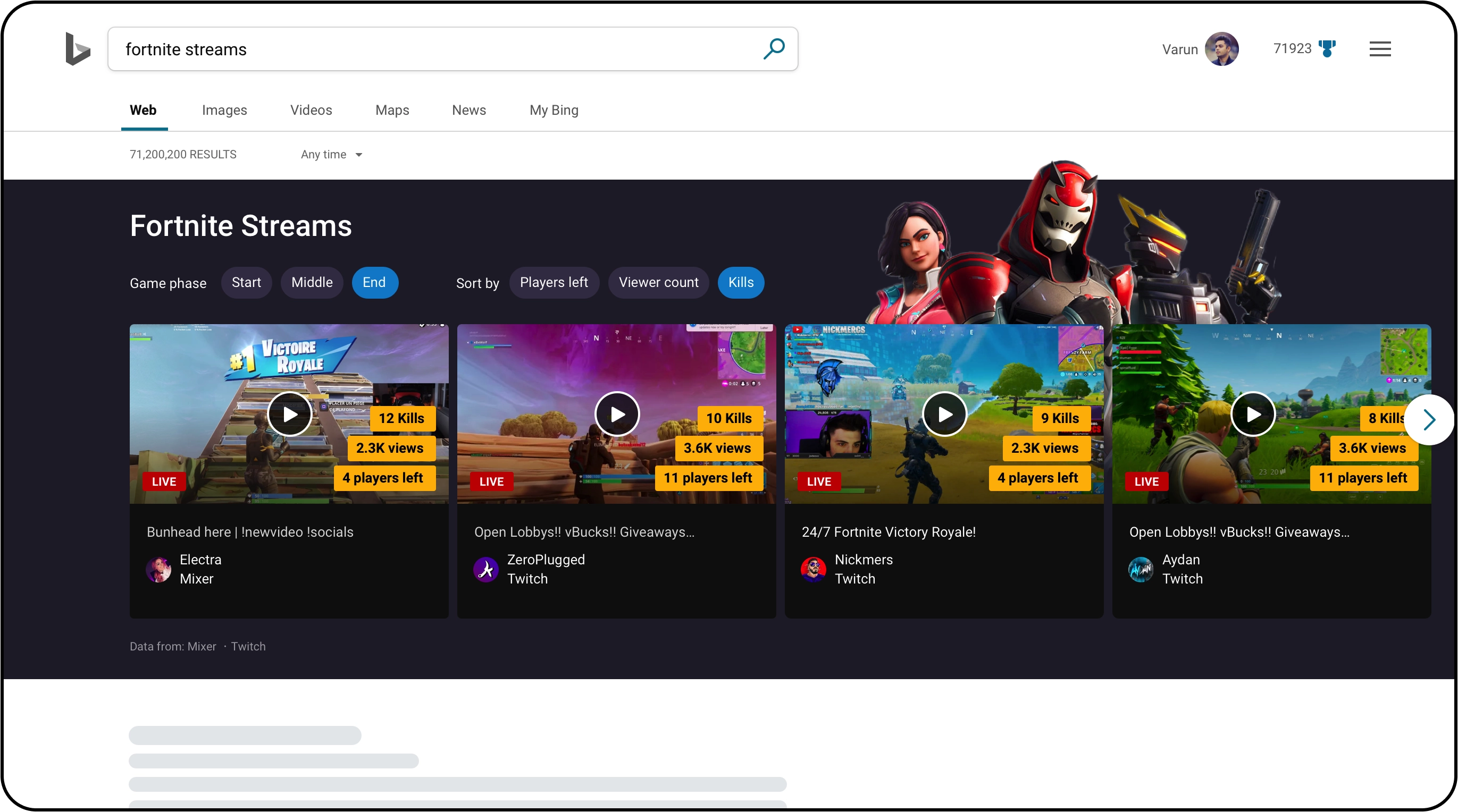The width and height of the screenshot is (1458, 812).
Task: Toggle the Kills sort option
Action: click(741, 282)
